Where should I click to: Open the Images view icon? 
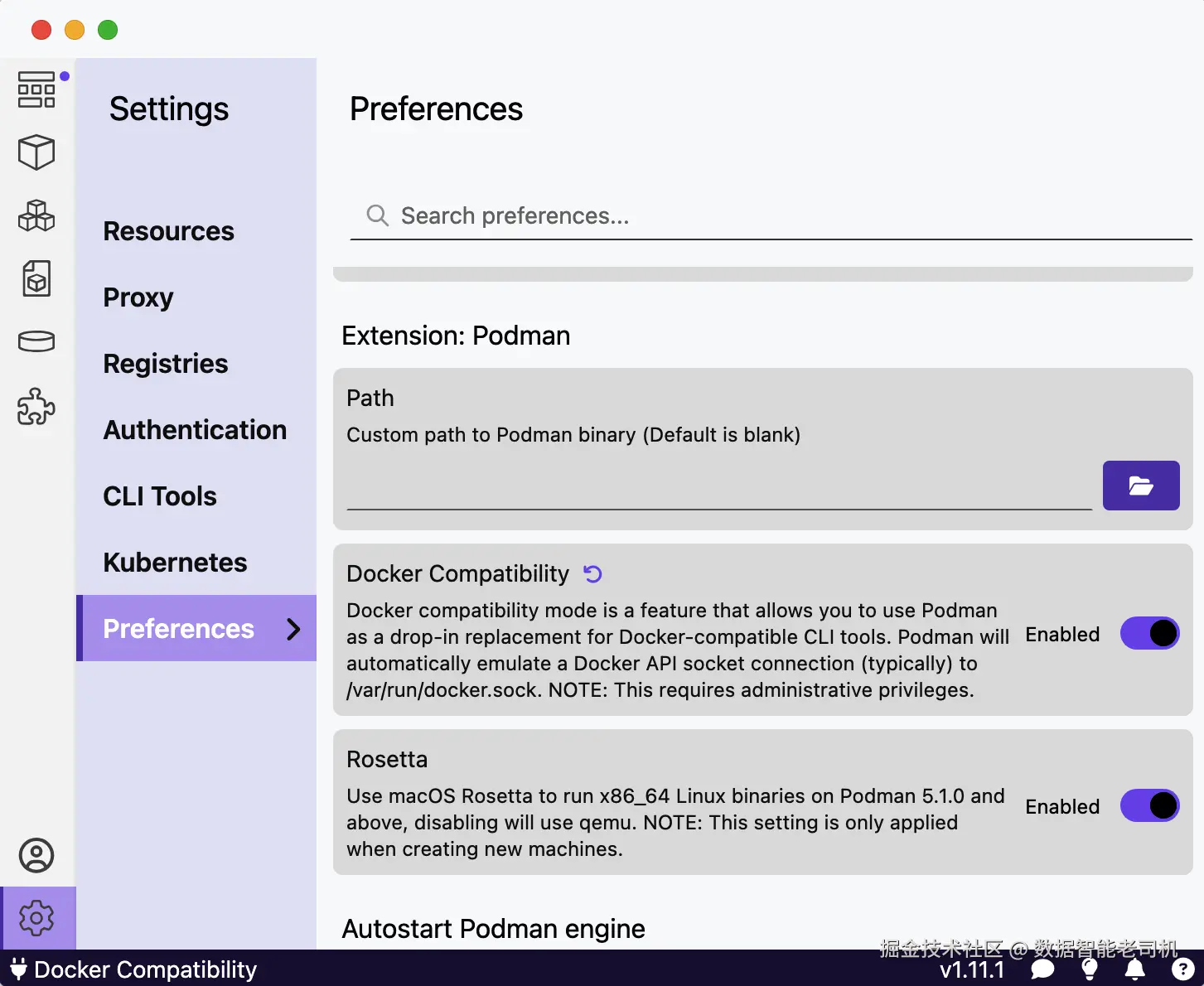click(x=36, y=278)
